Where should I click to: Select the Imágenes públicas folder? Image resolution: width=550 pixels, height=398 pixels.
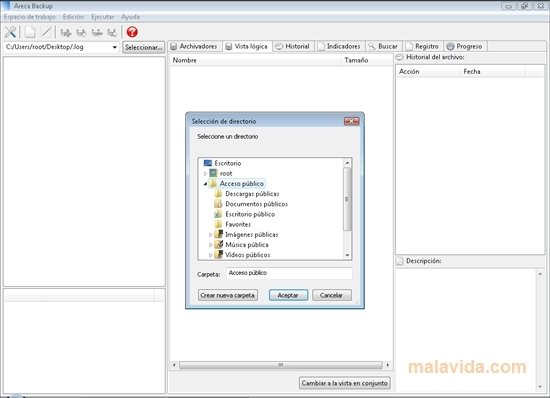pos(251,234)
